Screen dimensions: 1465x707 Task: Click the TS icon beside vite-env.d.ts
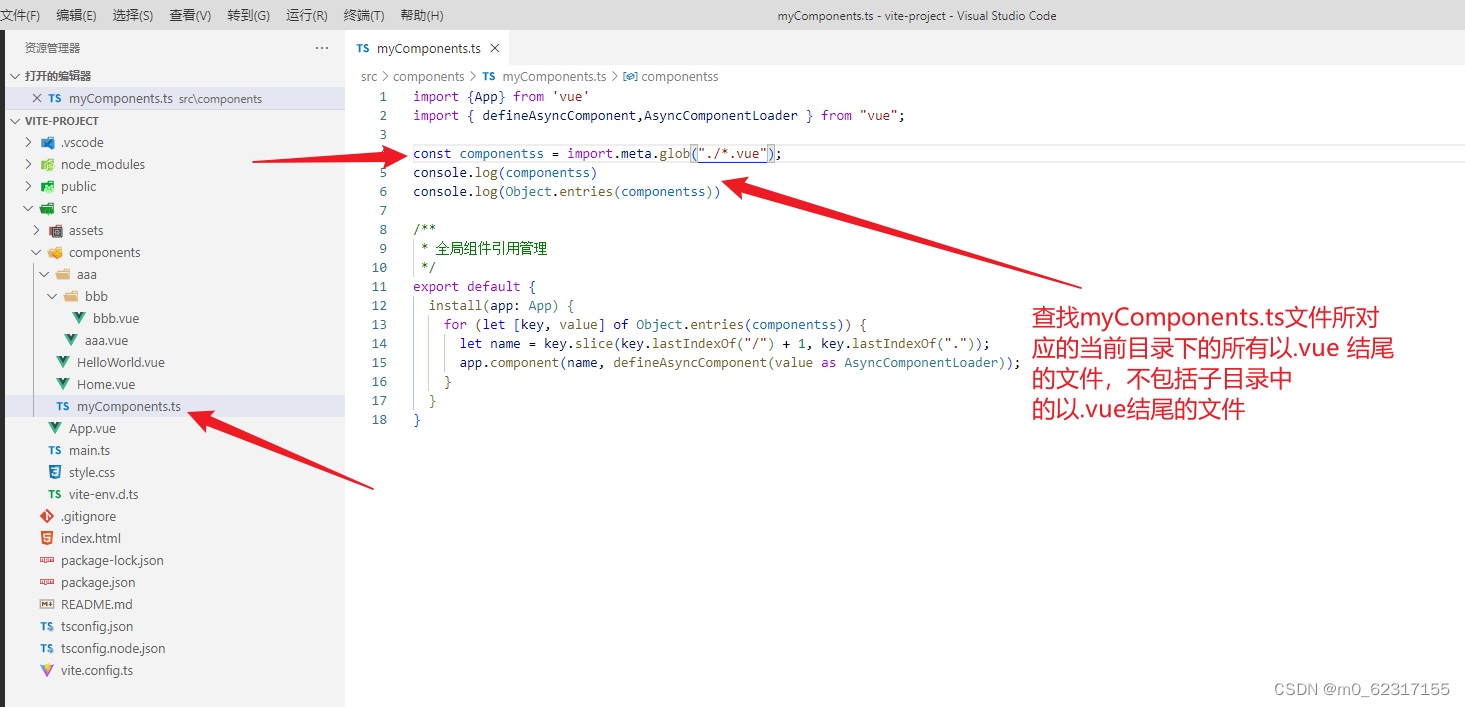(55, 495)
